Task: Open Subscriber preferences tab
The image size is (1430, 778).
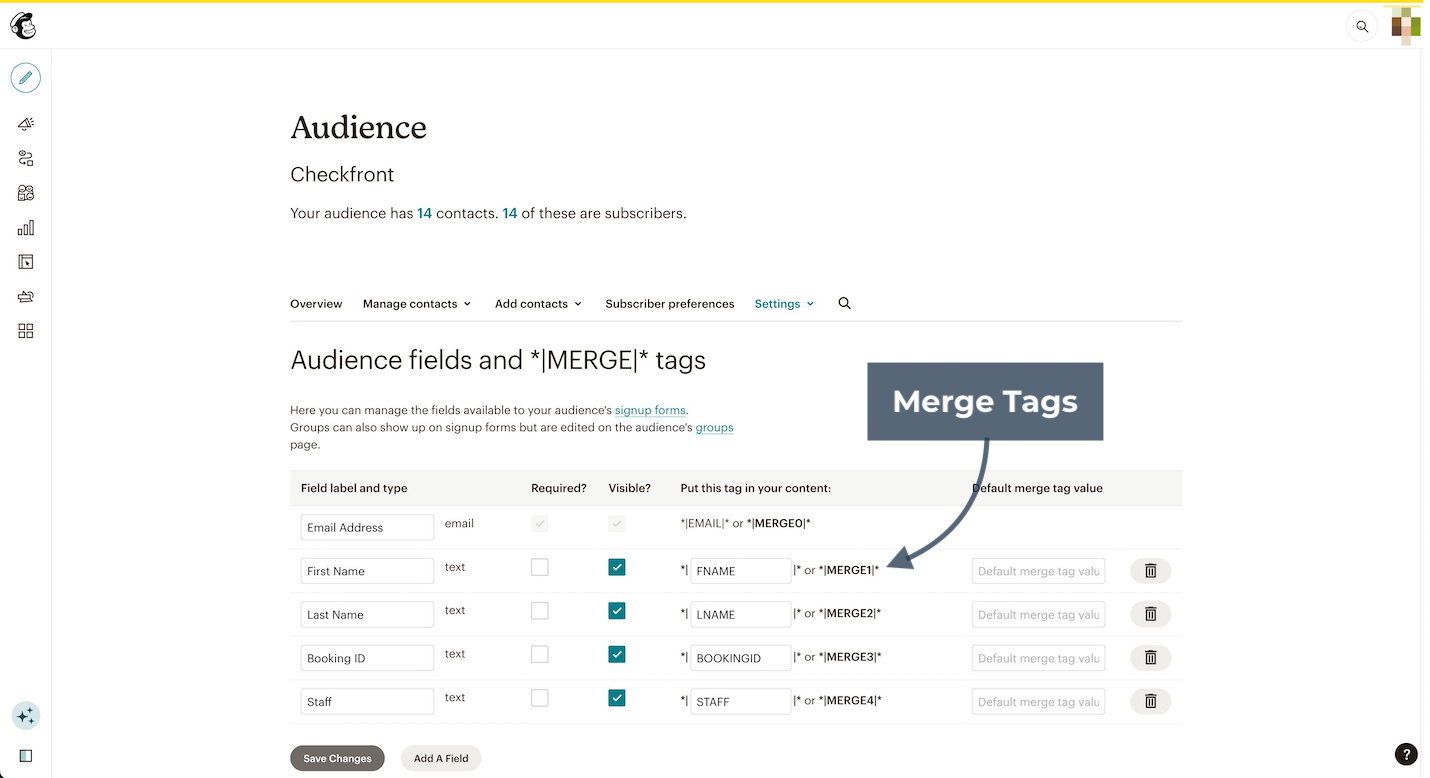Action: (670, 304)
